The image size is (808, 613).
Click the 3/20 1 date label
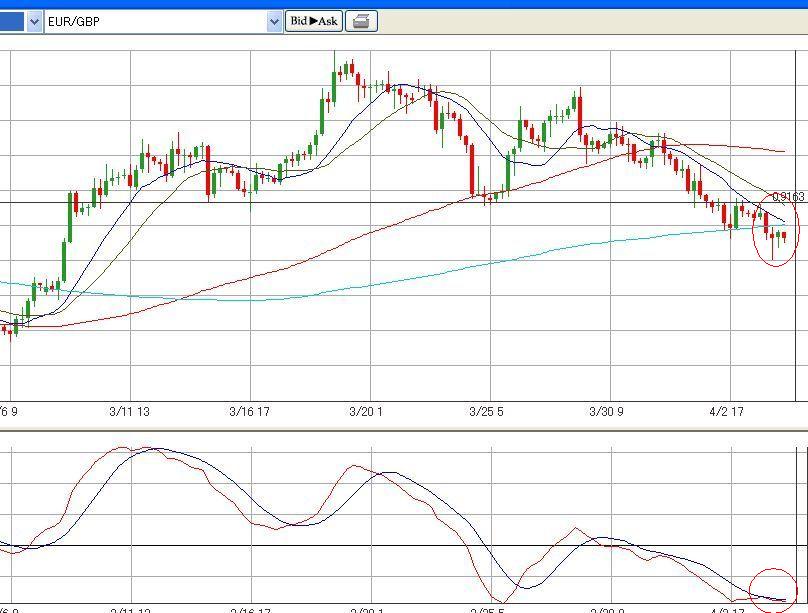pyautogui.click(x=366, y=412)
